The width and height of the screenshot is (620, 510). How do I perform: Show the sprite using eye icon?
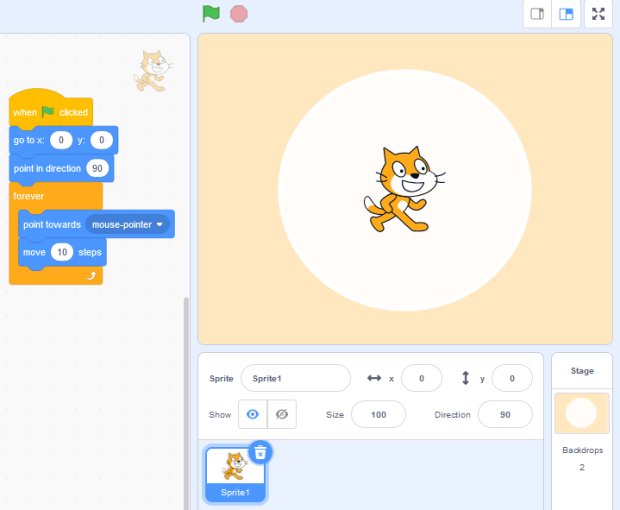(252, 414)
